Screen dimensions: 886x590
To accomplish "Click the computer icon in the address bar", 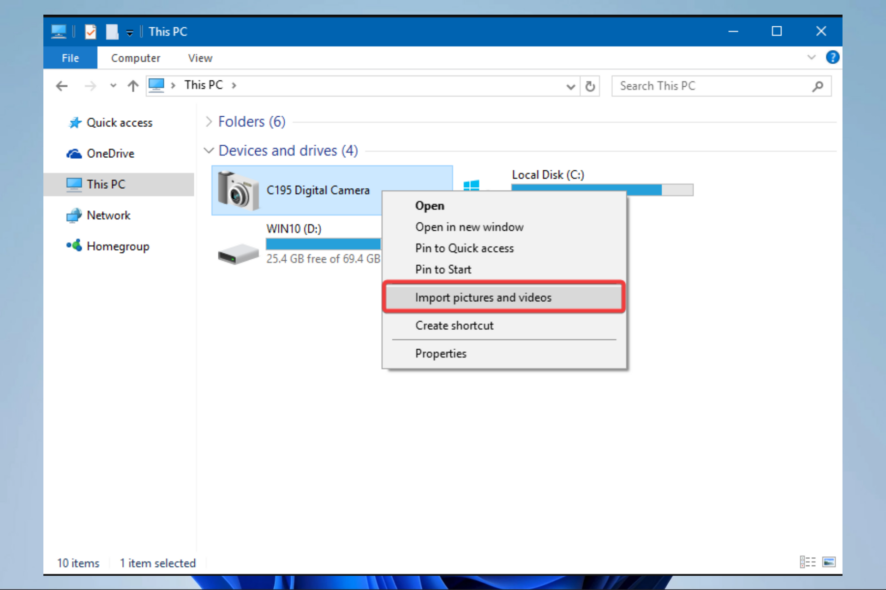I will pyautogui.click(x=157, y=85).
